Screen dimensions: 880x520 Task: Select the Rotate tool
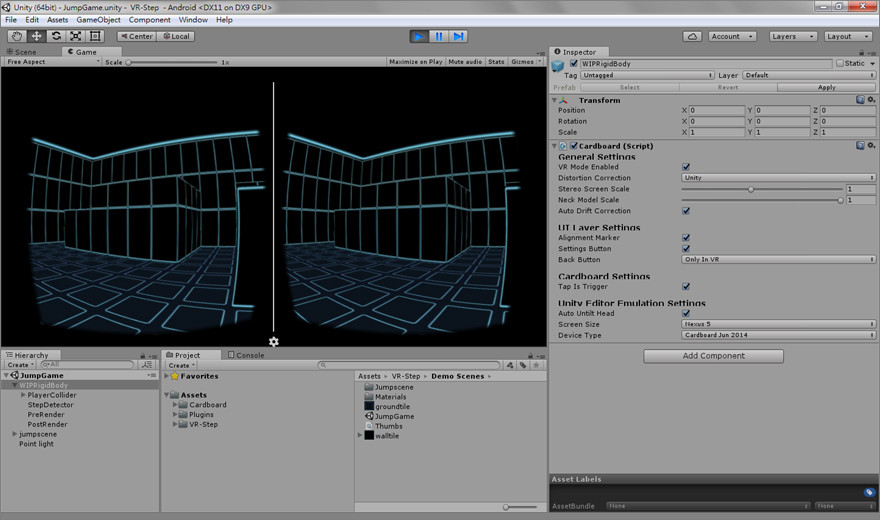(56, 36)
